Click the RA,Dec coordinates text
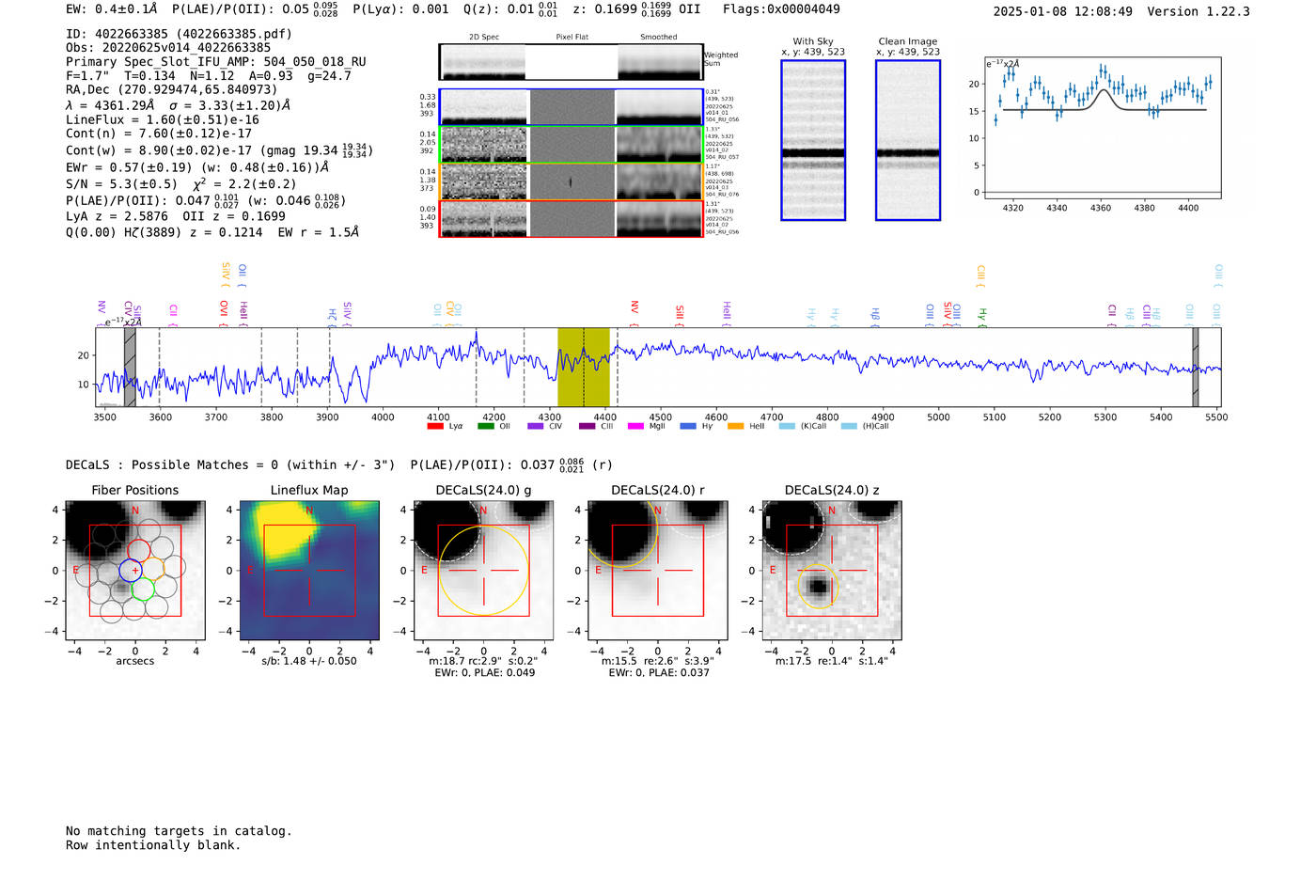Viewport: 1316px width, 896px height. (x=172, y=90)
